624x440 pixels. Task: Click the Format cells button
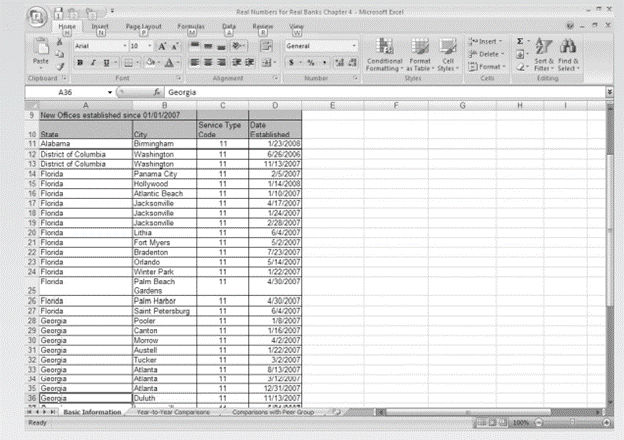pos(486,67)
